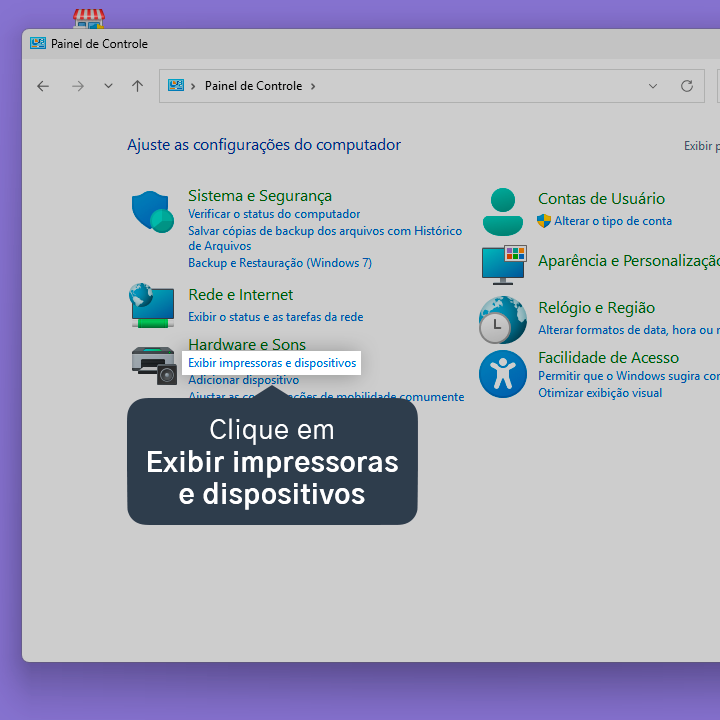Image resolution: width=720 pixels, height=720 pixels.
Task: Click Exibir impressoras e dispositivos
Action: pyautogui.click(x=272, y=363)
